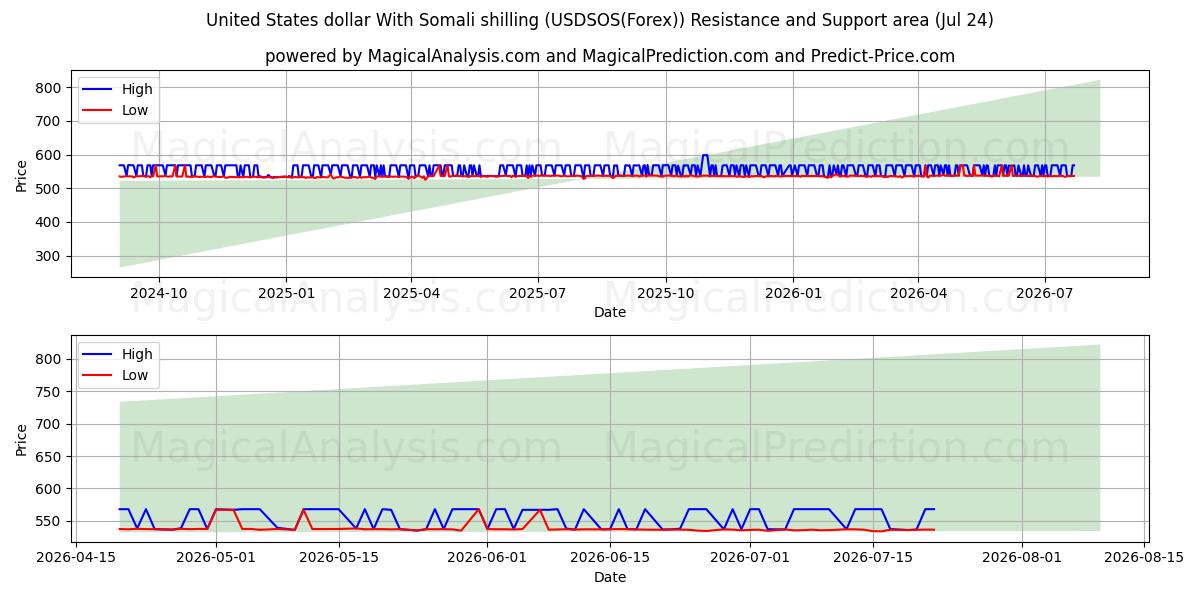
Task: Click the 'Date' axis label under top chart
Action: tap(610, 312)
